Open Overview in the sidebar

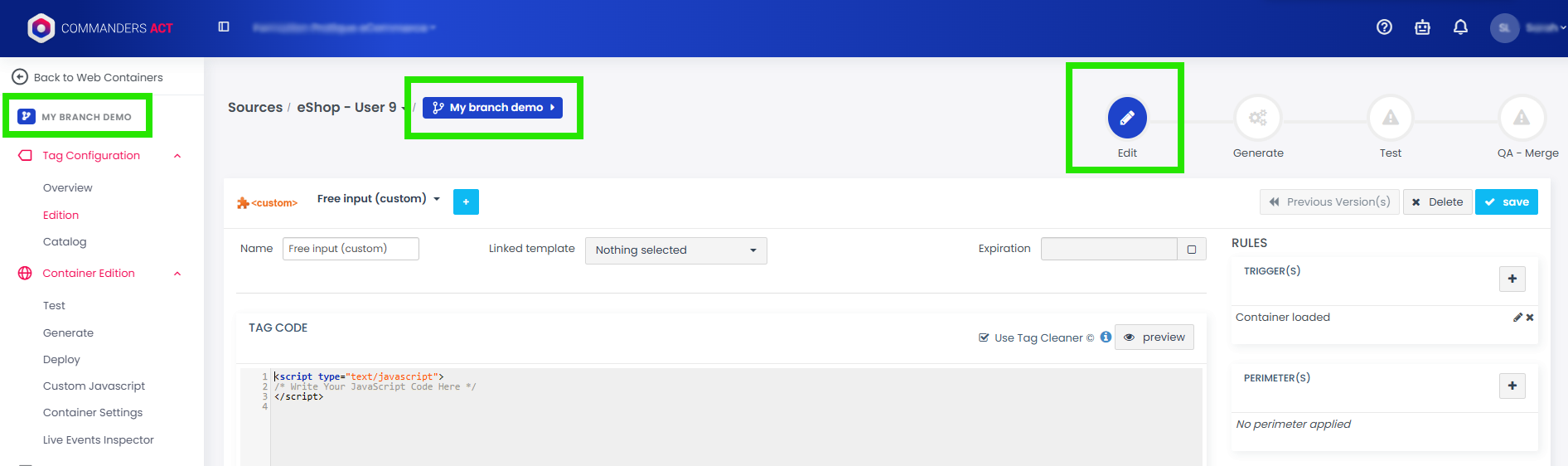(x=68, y=188)
